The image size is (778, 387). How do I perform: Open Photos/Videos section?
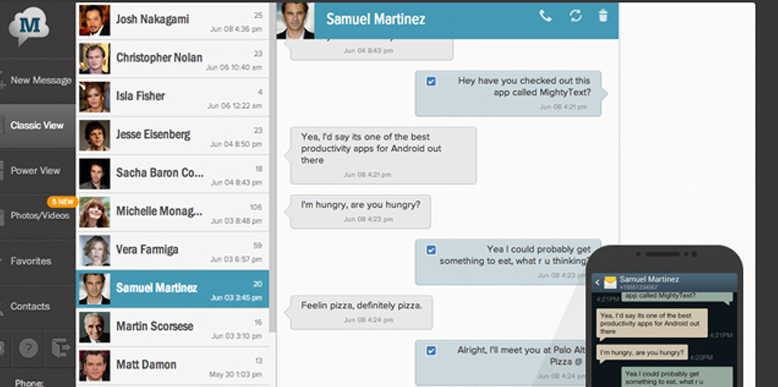click(x=38, y=216)
